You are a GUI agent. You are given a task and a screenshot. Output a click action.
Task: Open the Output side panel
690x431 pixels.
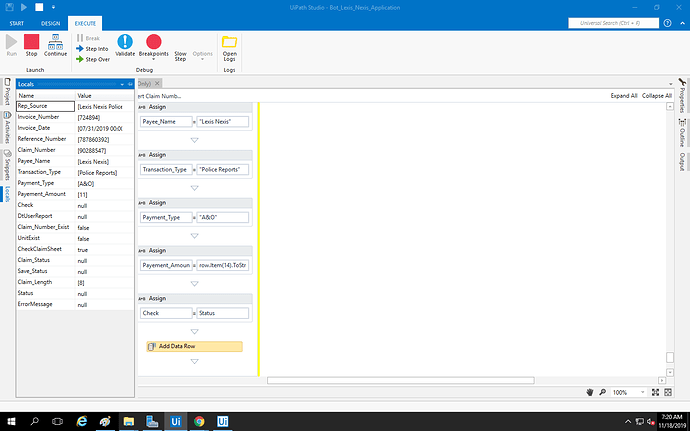(682, 162)
